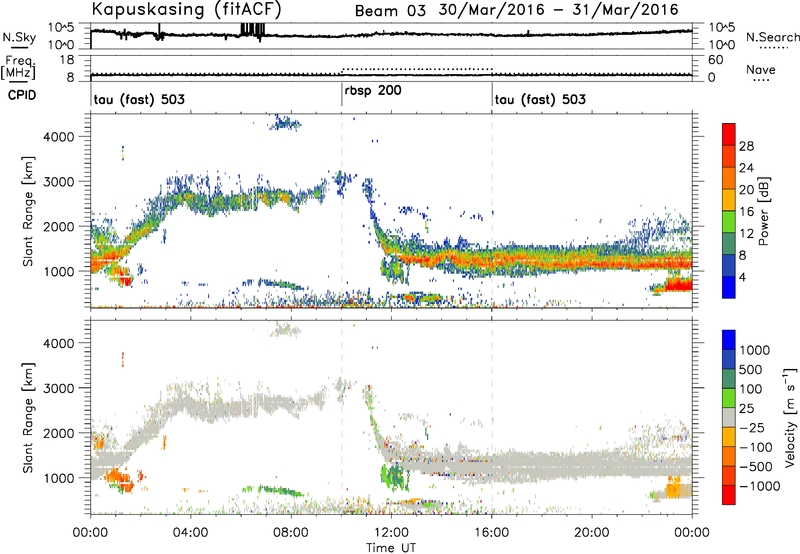Click the 'rbsp 200' CPID label

[373, 91]
